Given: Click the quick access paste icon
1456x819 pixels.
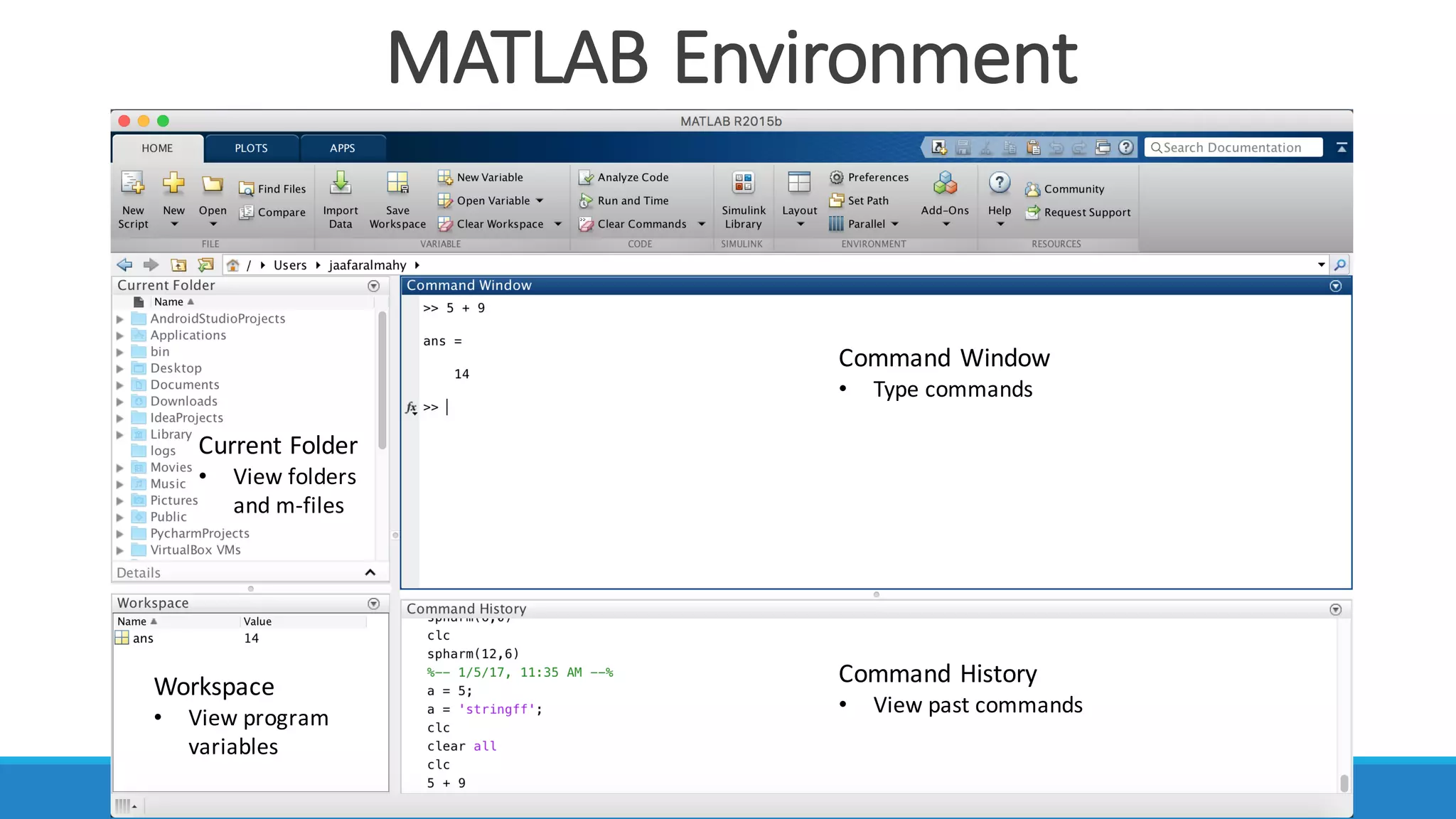Looking at the screenshot, I should [1034, 147].
